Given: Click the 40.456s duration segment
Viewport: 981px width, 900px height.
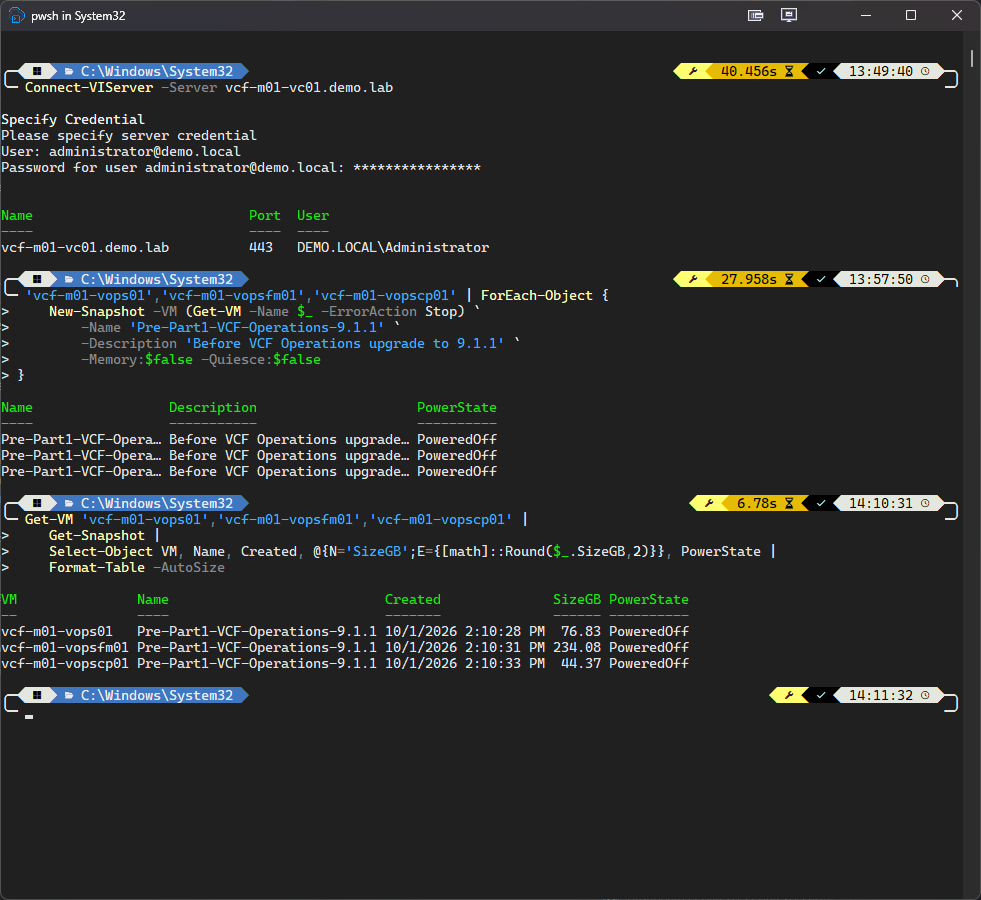Looking at the screenshot, I should tap(748, 71).
